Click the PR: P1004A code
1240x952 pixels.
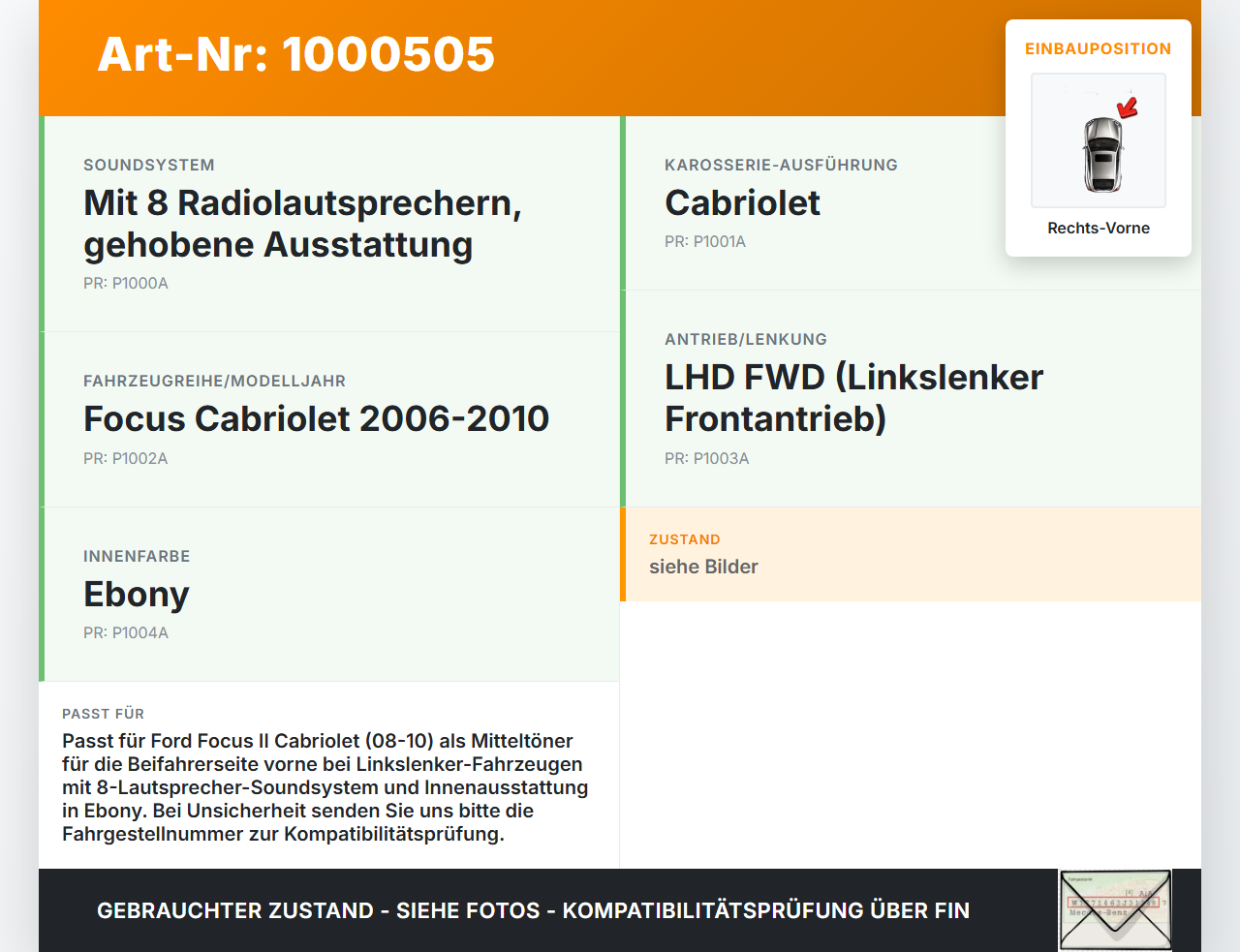click(126, 632)
